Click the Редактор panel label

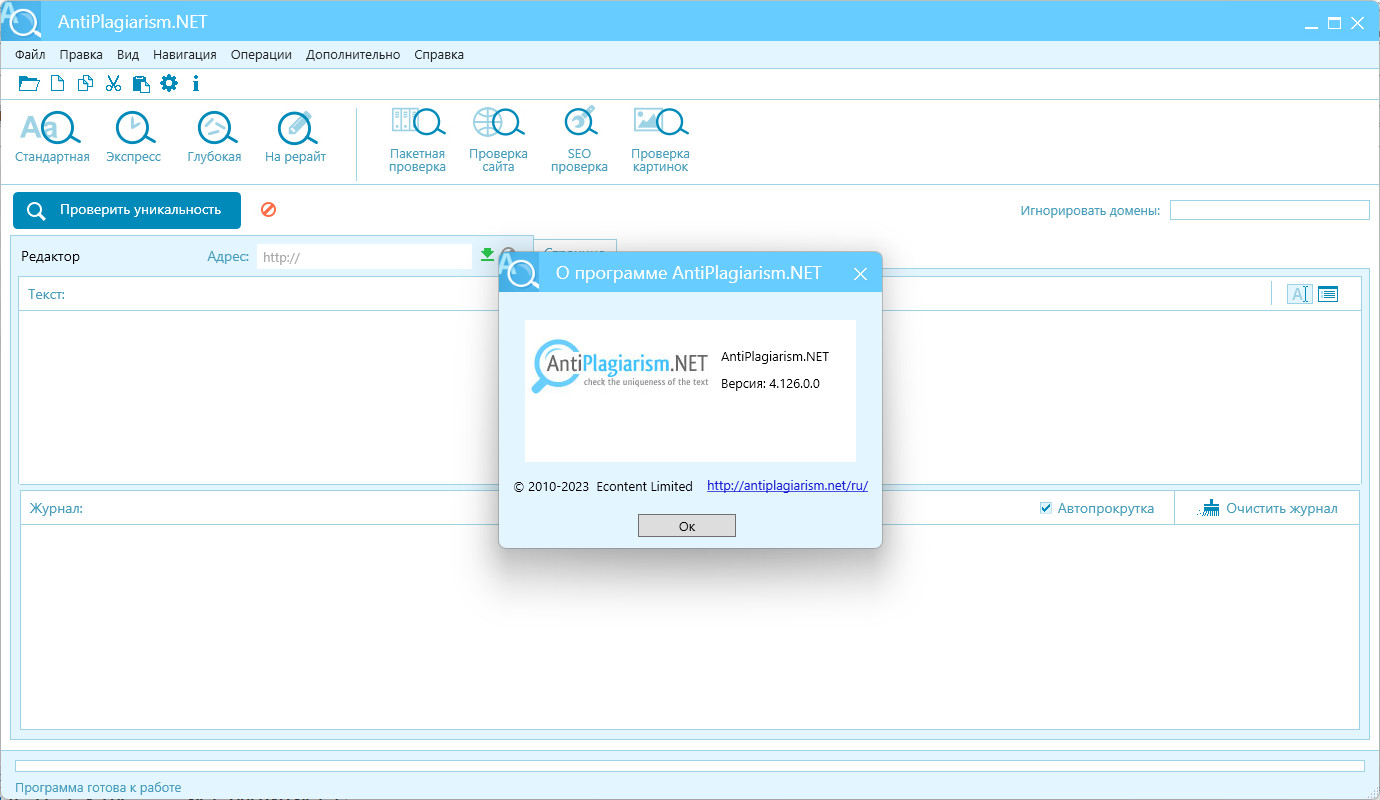coord(50,257)
